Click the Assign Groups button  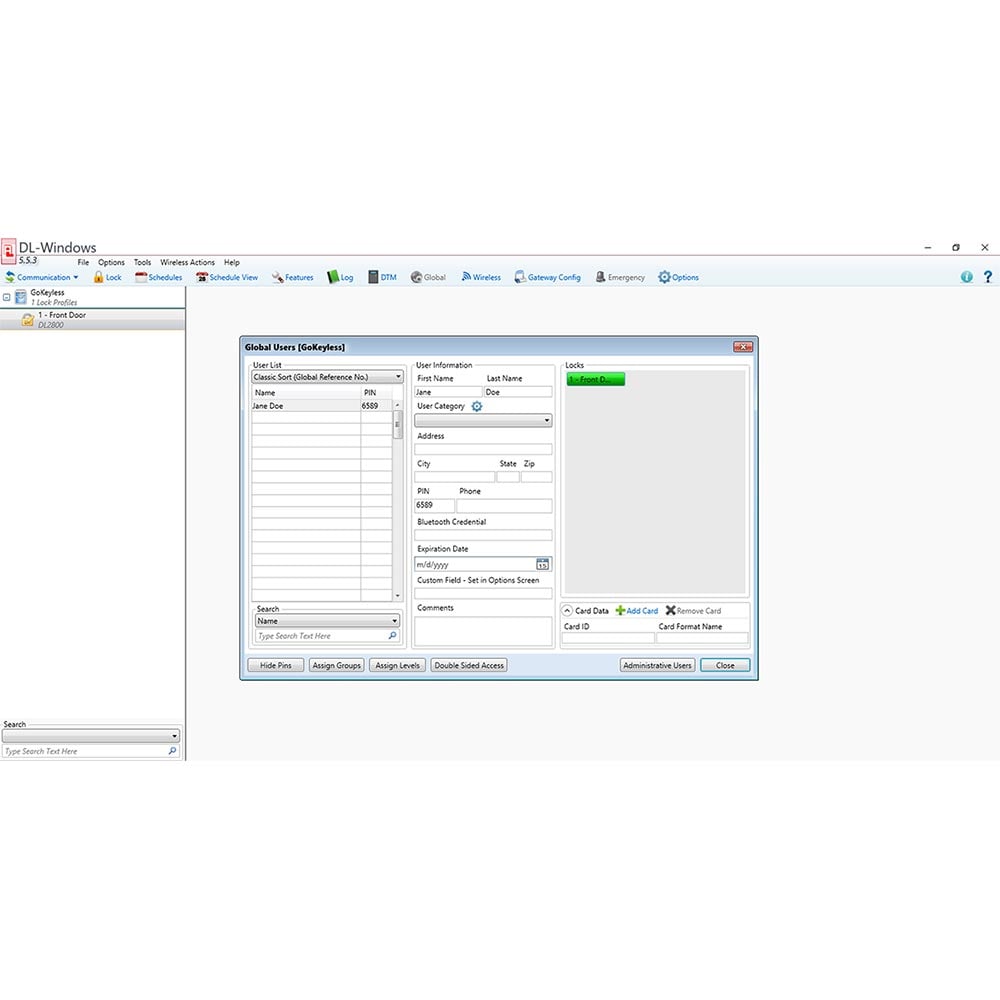336,665
